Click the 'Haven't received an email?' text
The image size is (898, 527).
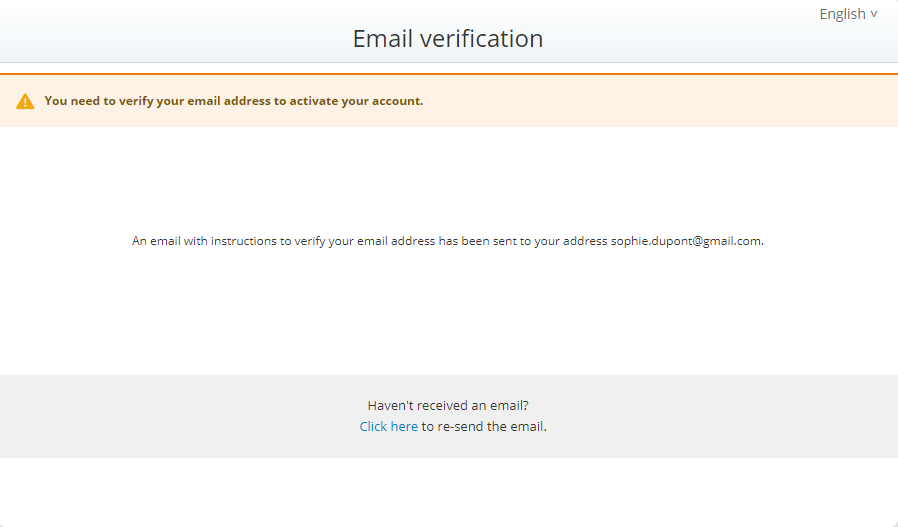[448, 405]
